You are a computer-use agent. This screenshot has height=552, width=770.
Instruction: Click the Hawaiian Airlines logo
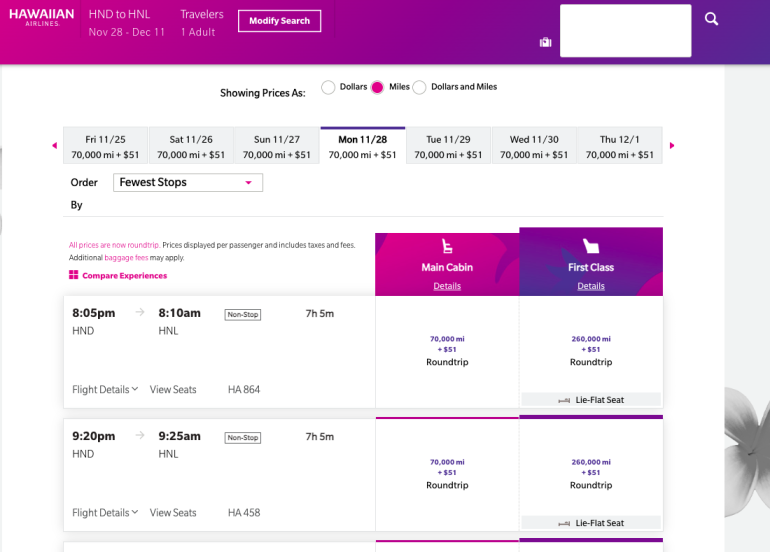point(41,18)
